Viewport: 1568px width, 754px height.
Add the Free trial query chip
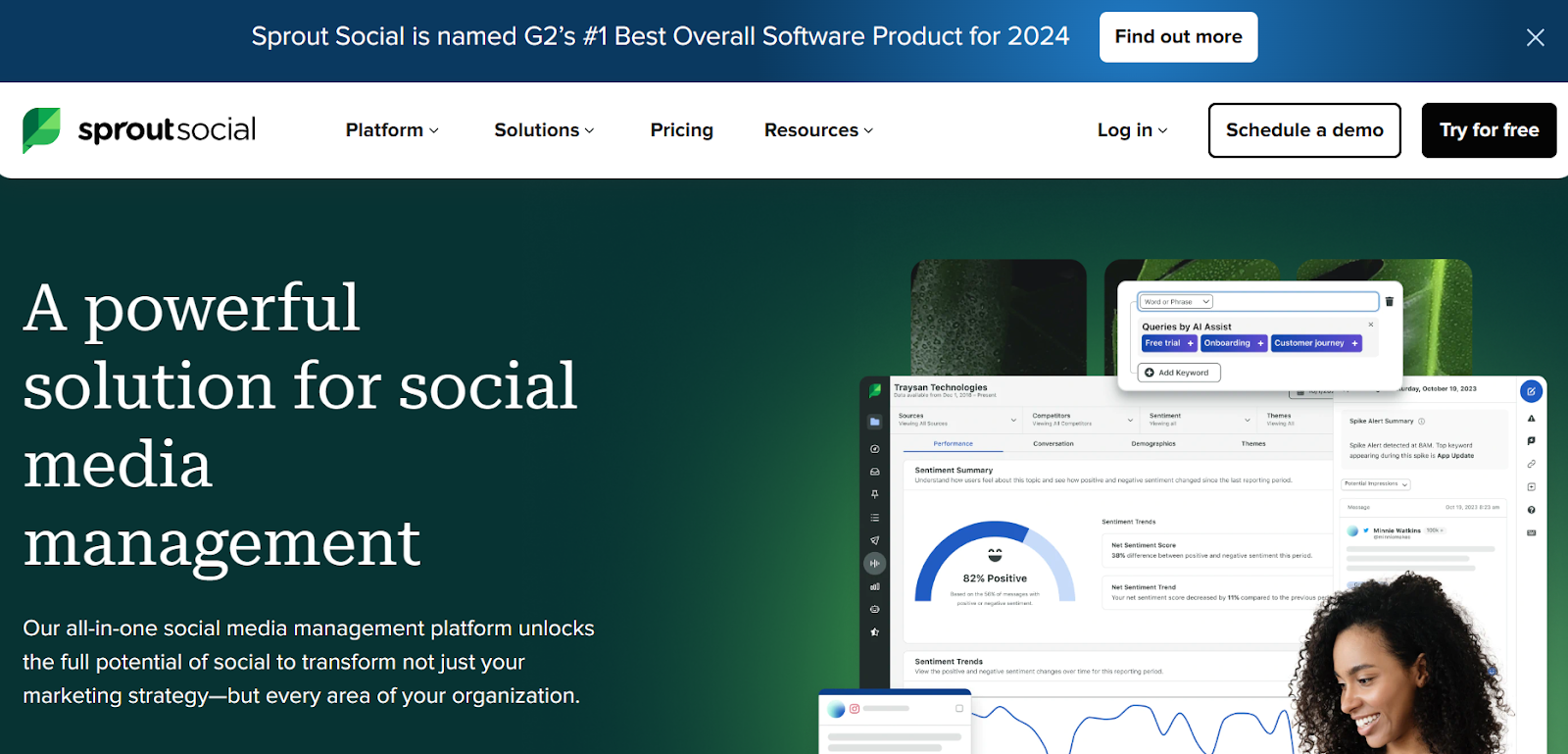click(1169, 343)
